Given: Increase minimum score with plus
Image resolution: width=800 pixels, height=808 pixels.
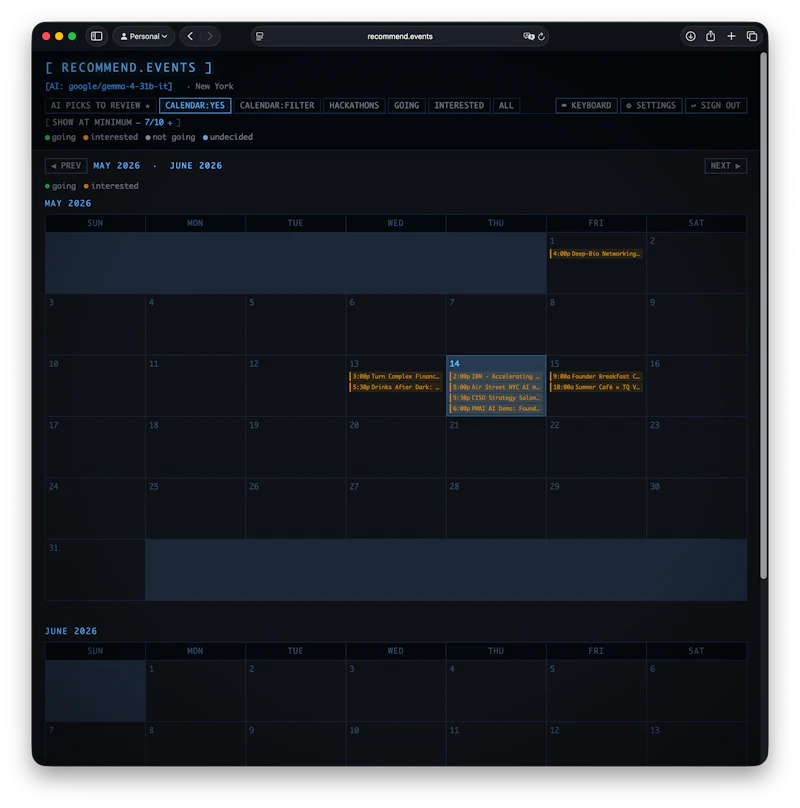Looking at the screenshot, I should coord(170,123).
